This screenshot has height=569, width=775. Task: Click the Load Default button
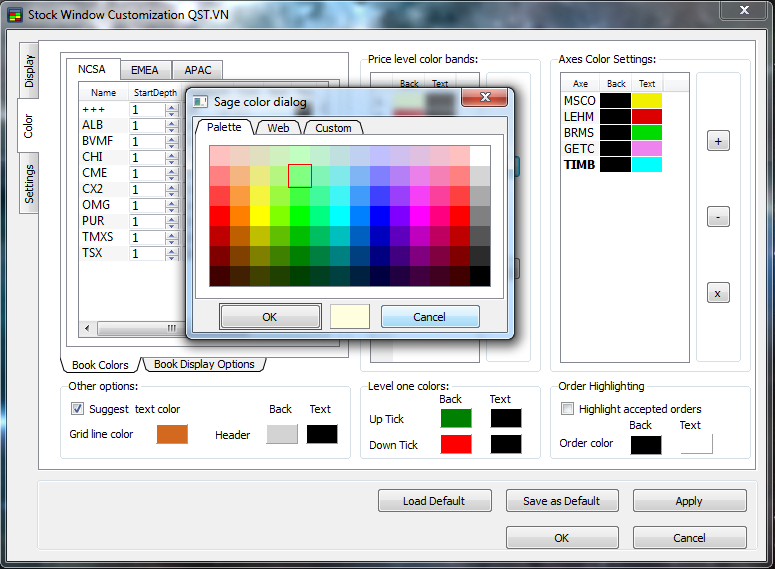434,501
